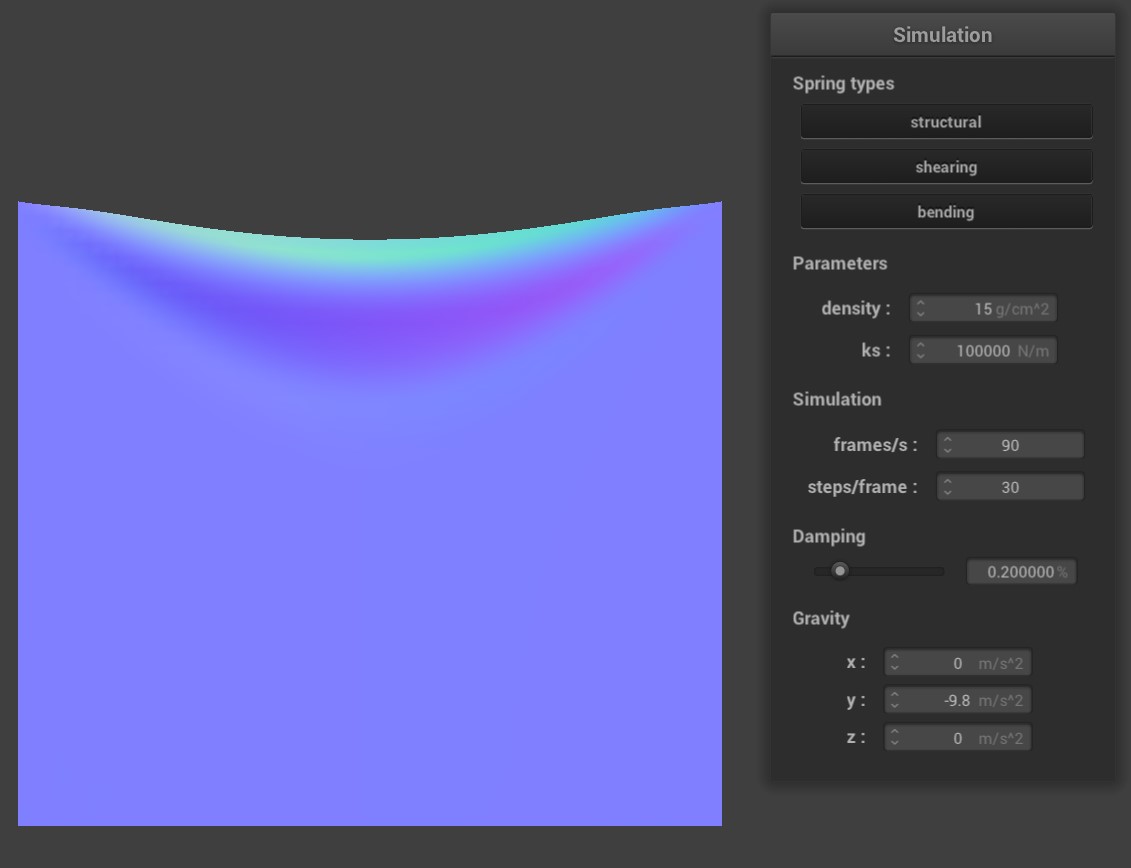
Task: Toggle the bending spring type button
Action: (945, 212)
